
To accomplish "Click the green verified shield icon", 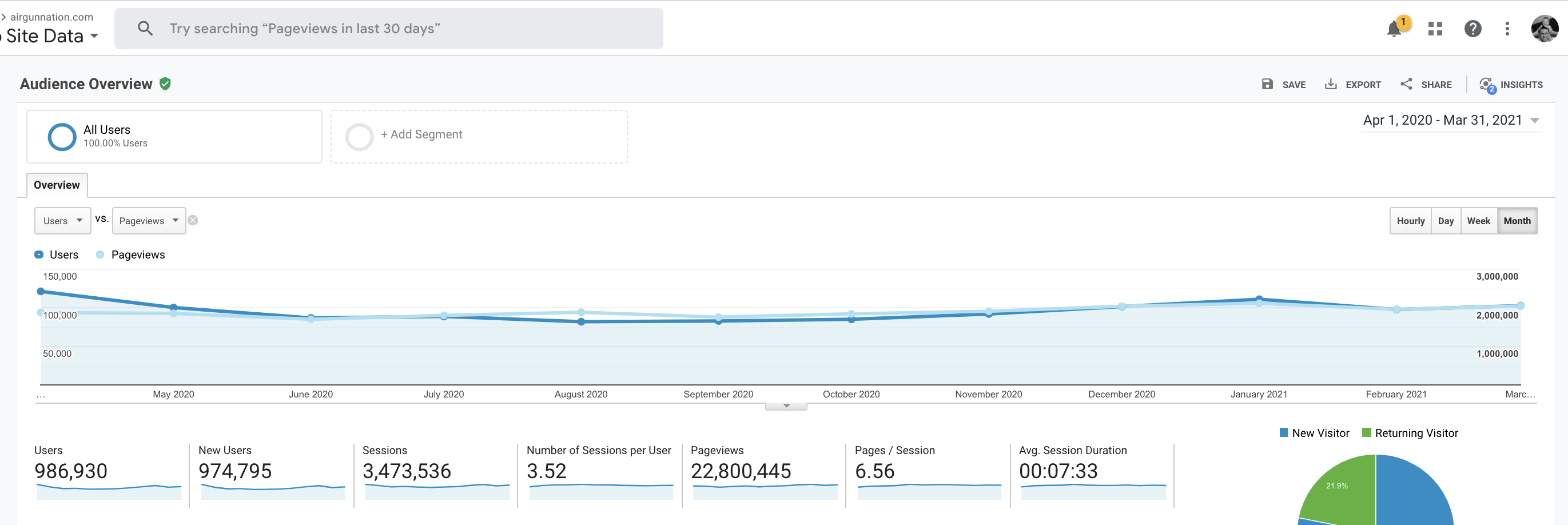I will pos(165,83).
